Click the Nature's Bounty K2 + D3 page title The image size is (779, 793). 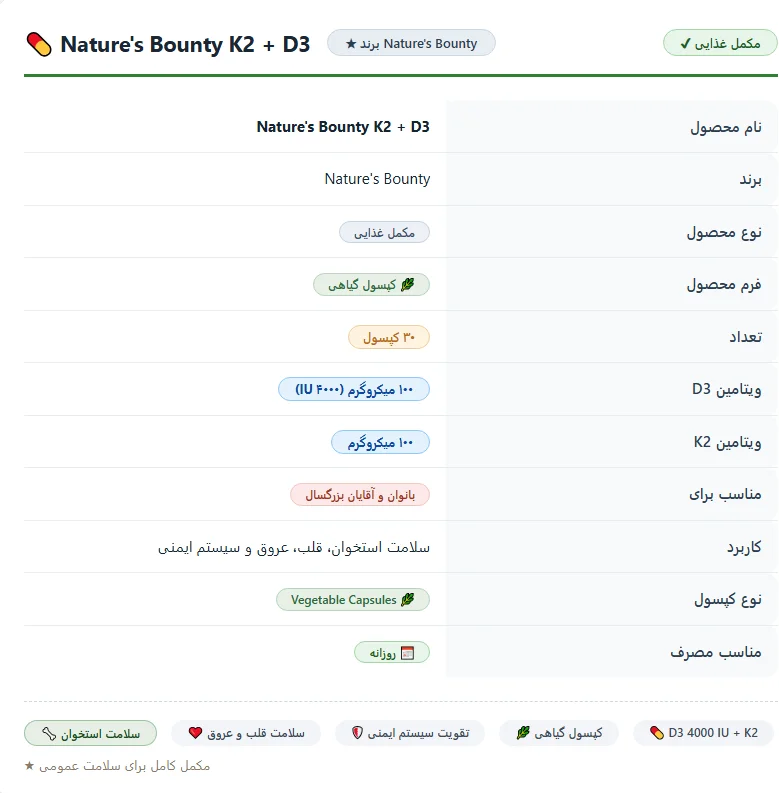click(x=185, y=45)
